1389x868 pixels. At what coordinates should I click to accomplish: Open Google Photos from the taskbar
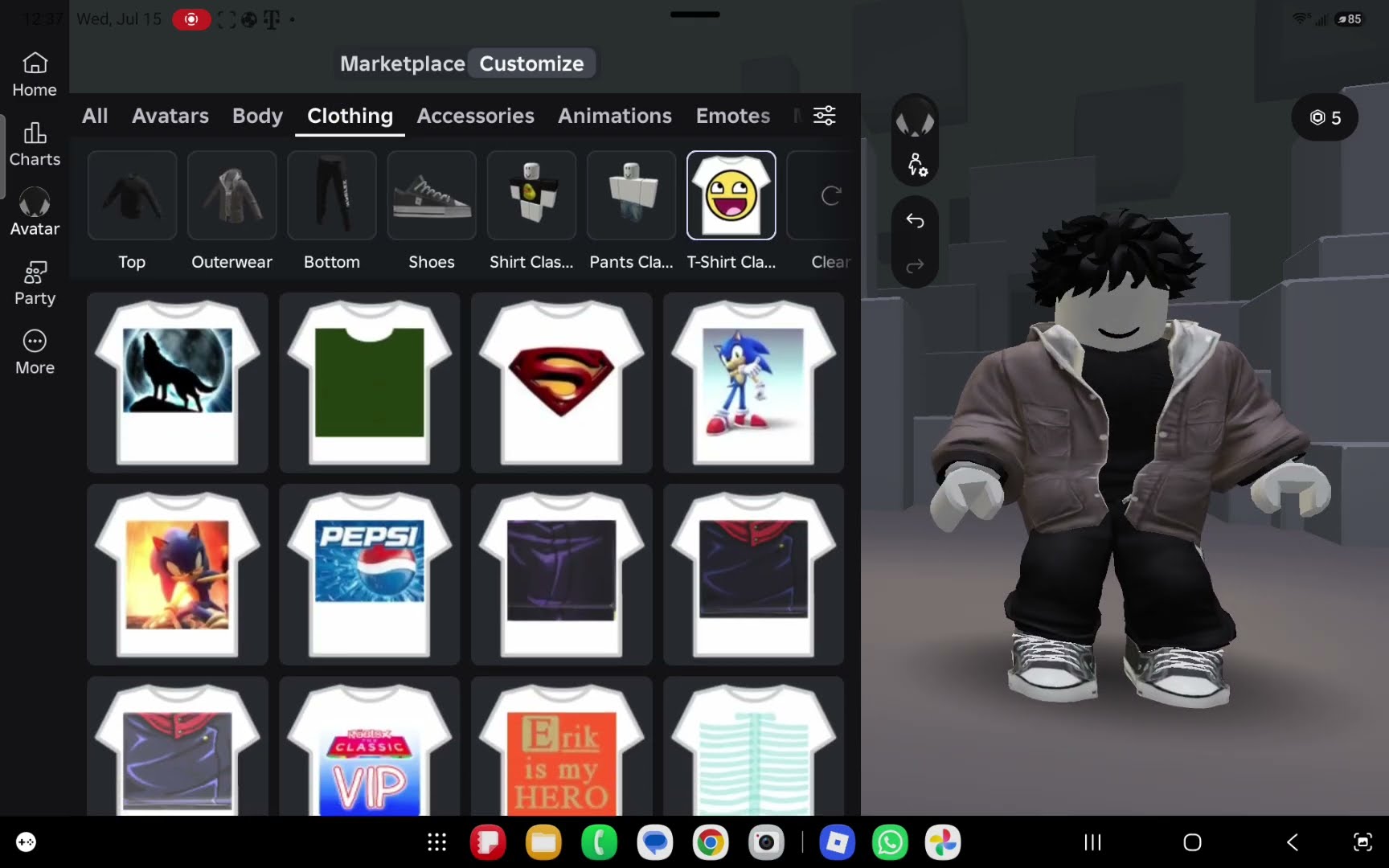point(943,842)
